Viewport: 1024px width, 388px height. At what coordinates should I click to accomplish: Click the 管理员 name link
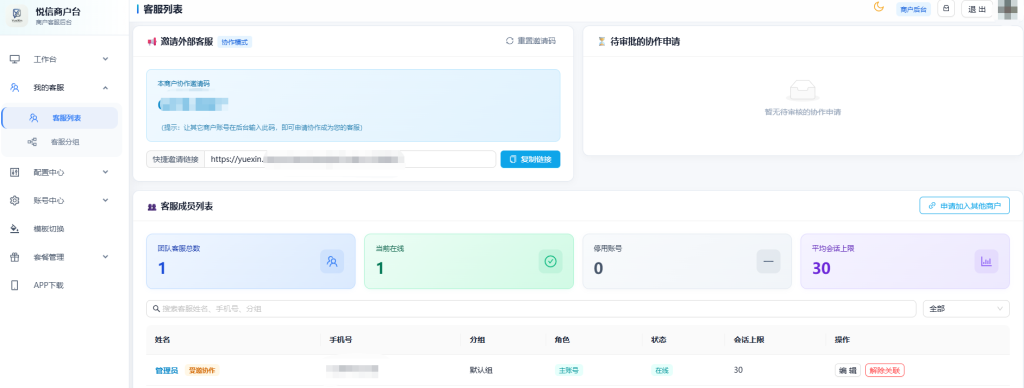(x=166, y=370)
